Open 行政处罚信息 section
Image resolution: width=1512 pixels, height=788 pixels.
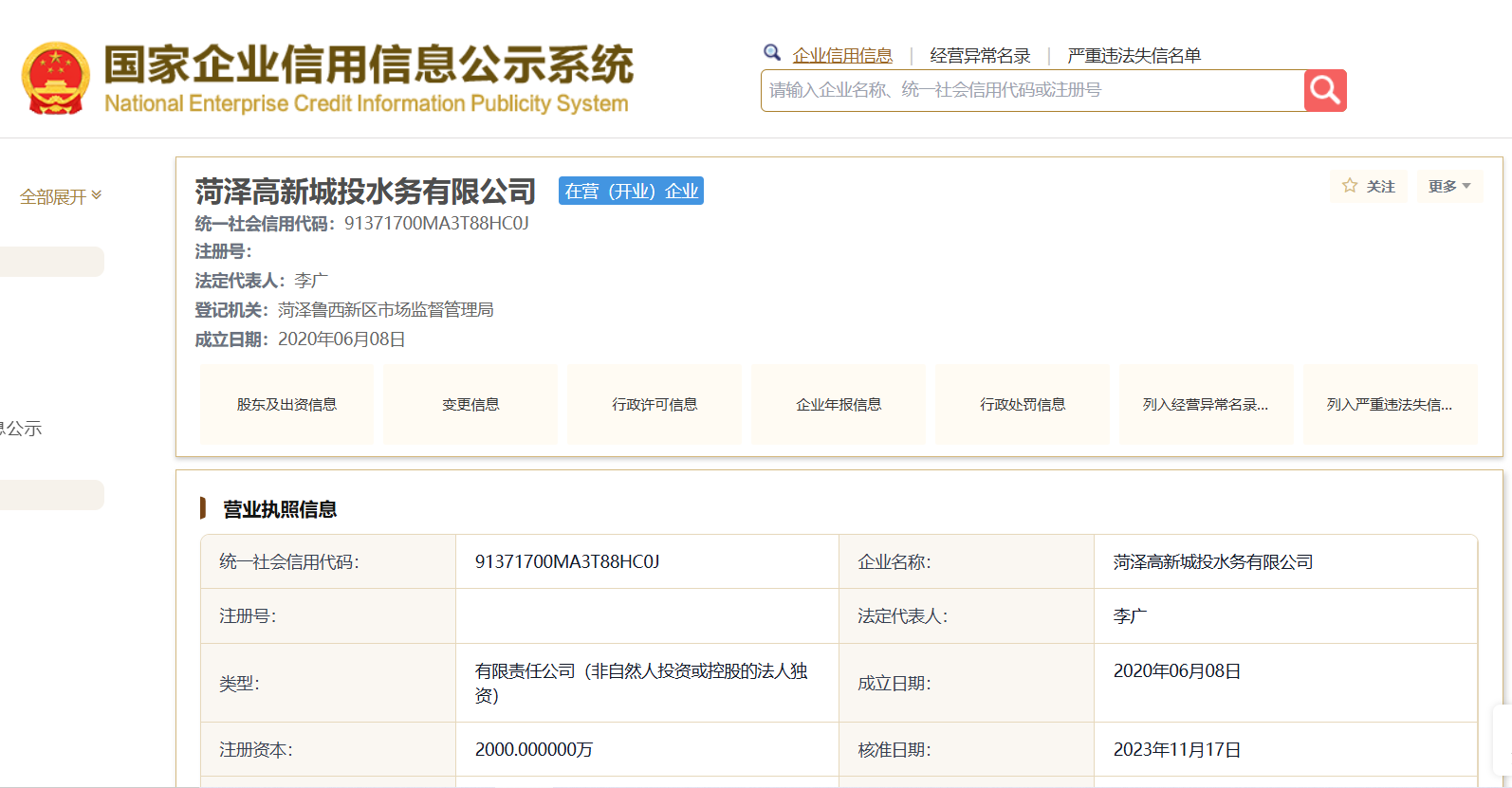click(1023, 405)
